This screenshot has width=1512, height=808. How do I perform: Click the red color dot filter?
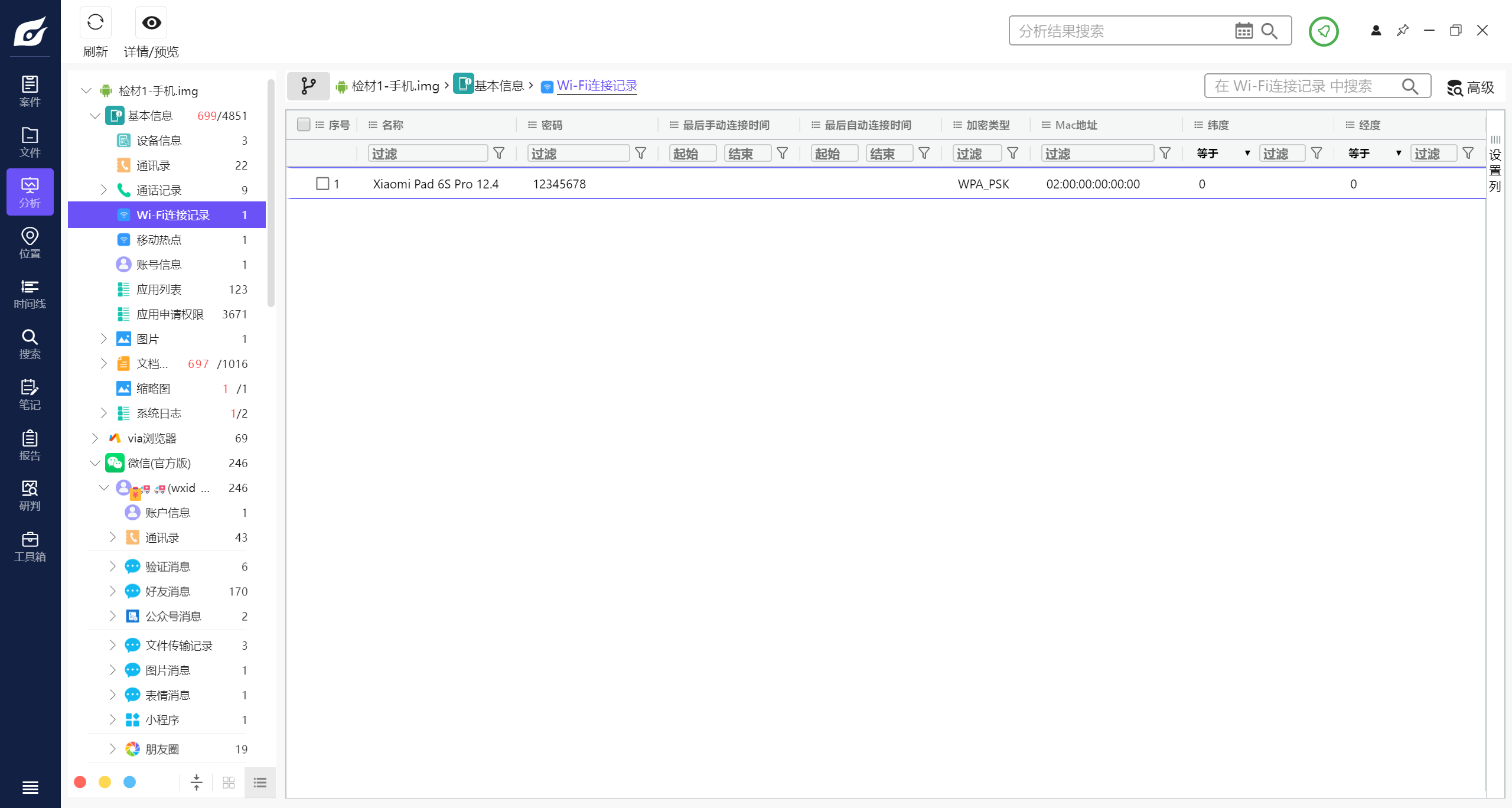[80, 782]
